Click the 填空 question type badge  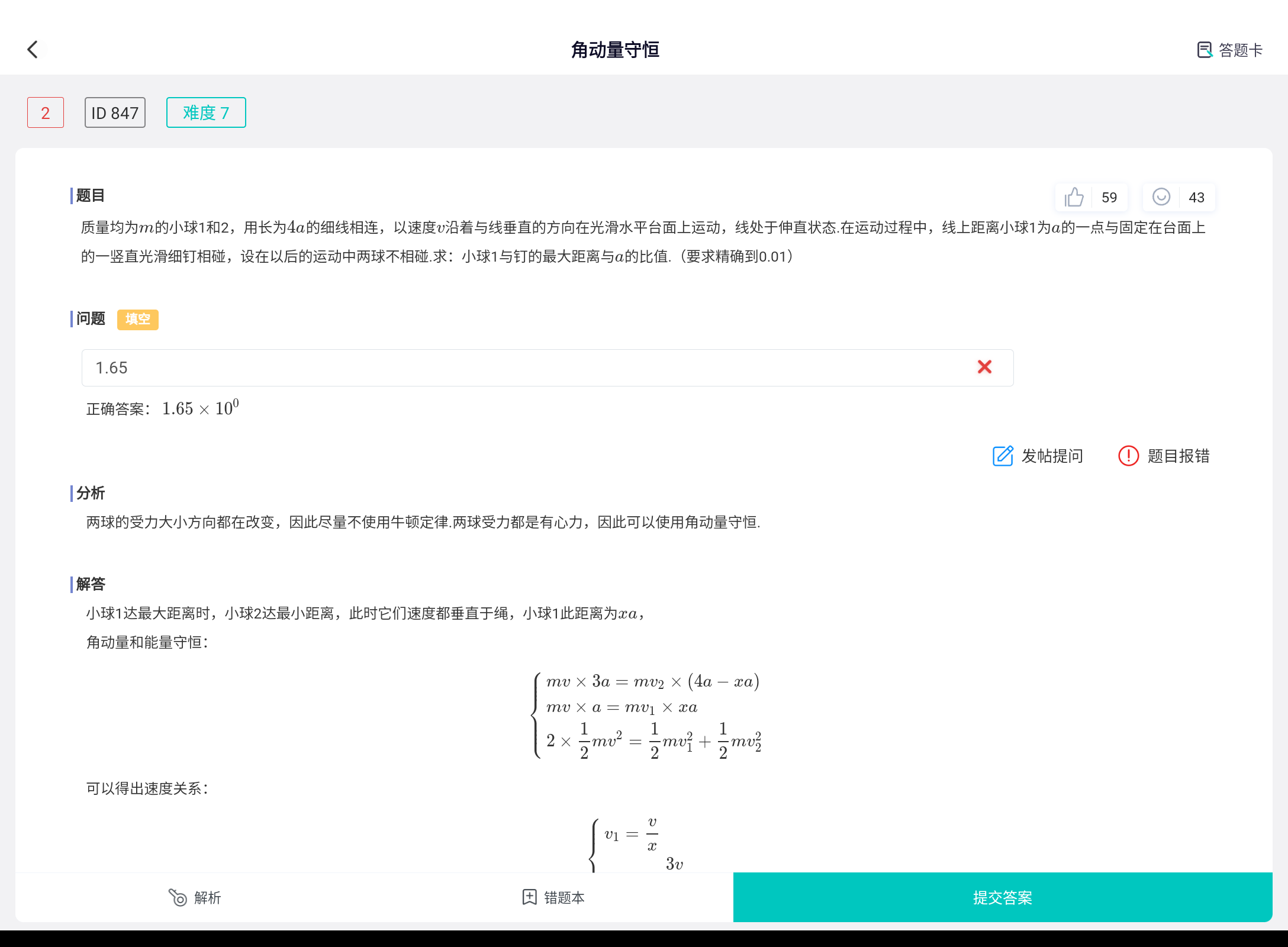coord(138,319)
